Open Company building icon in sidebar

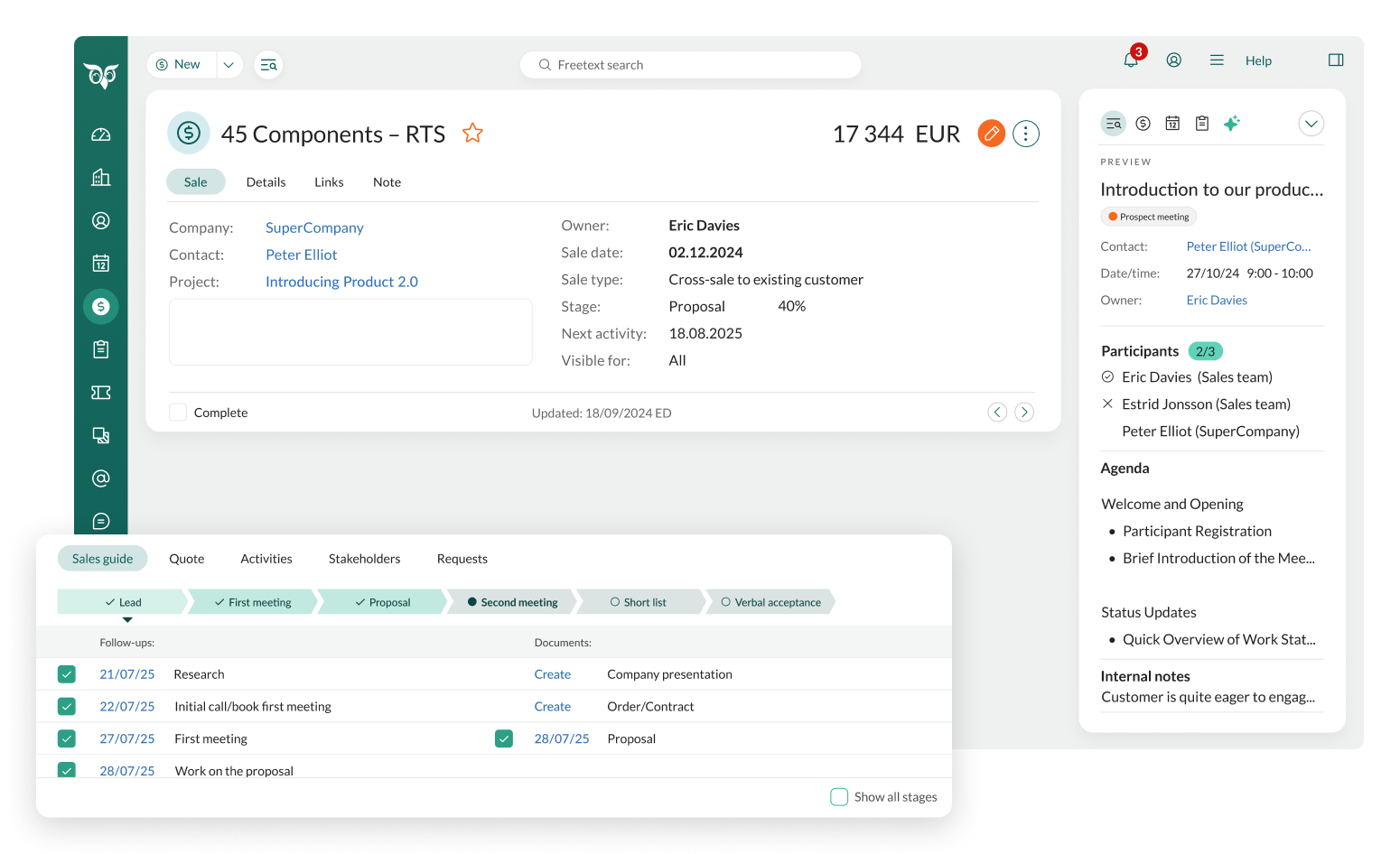click(101, 178)
